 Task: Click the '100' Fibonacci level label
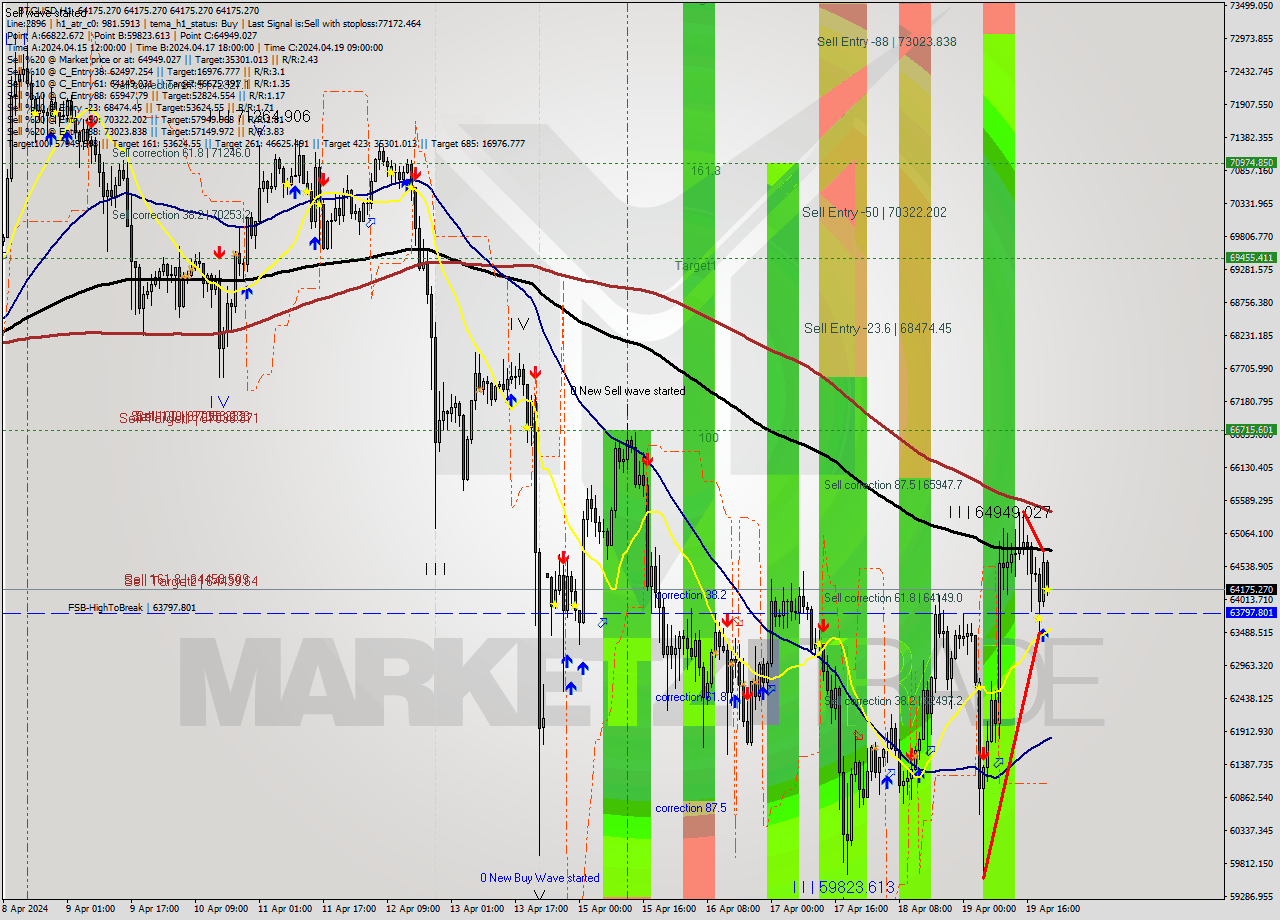709,438
